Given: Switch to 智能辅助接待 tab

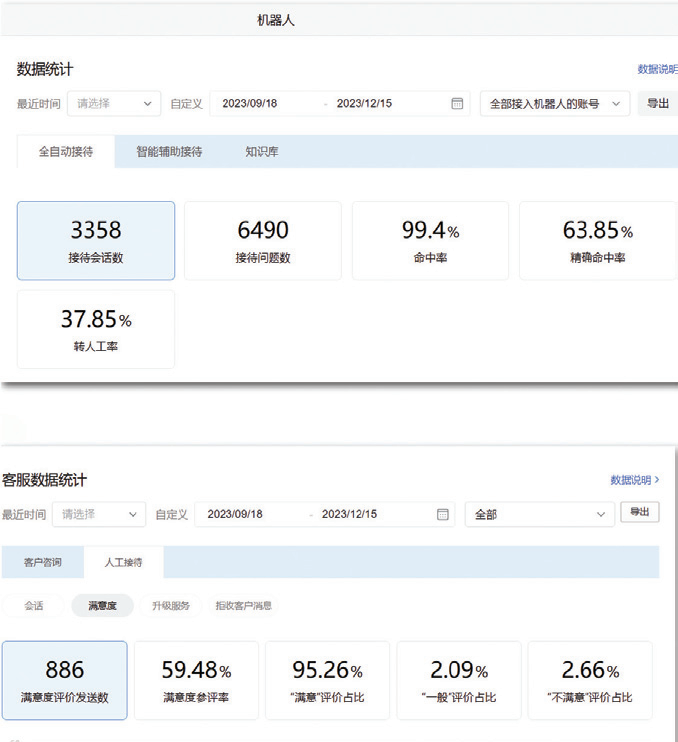Looking at the screenshot, I should tap(169, 152).
